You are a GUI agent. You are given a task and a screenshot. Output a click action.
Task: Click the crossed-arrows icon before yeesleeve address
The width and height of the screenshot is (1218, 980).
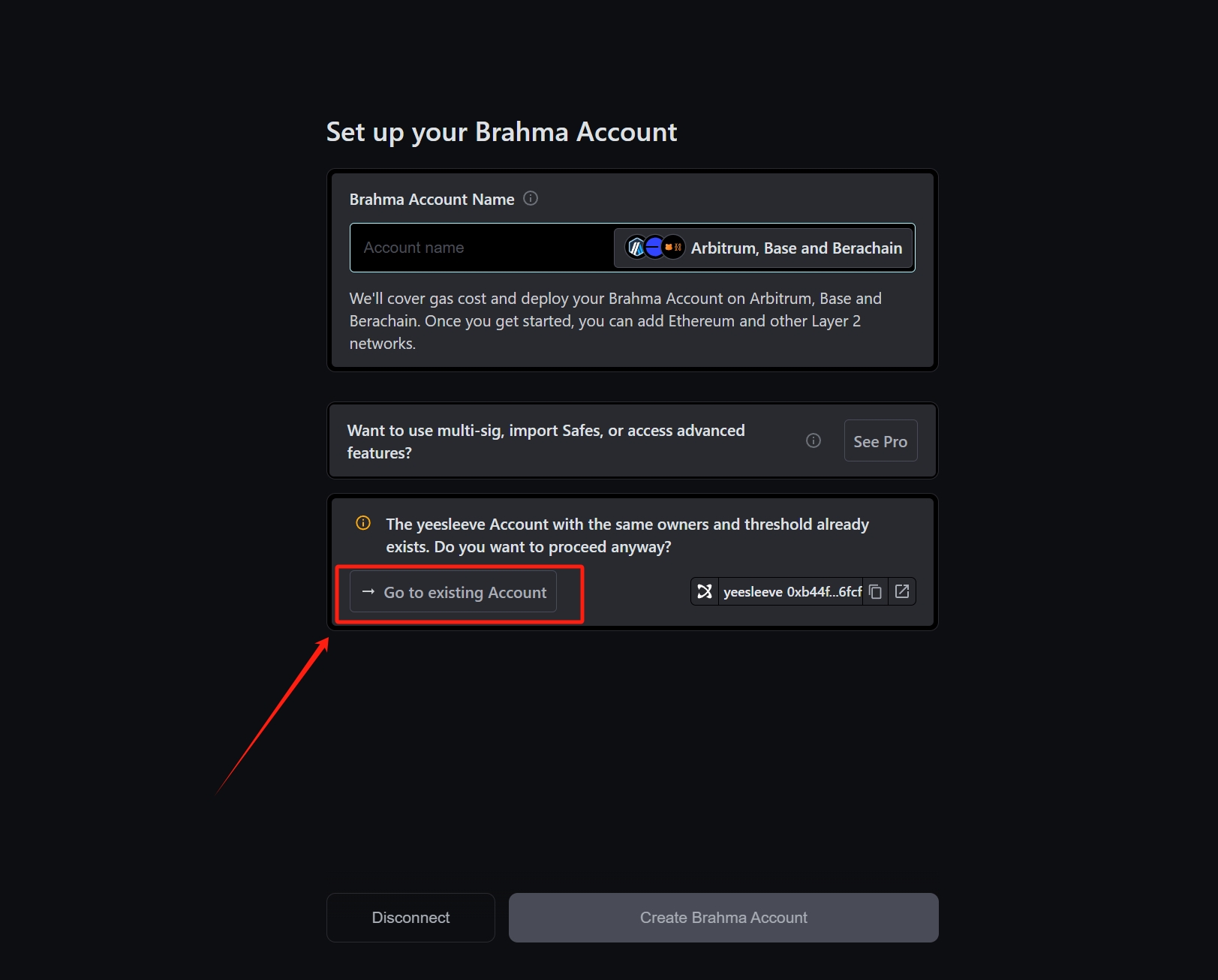tap(705, 591)
